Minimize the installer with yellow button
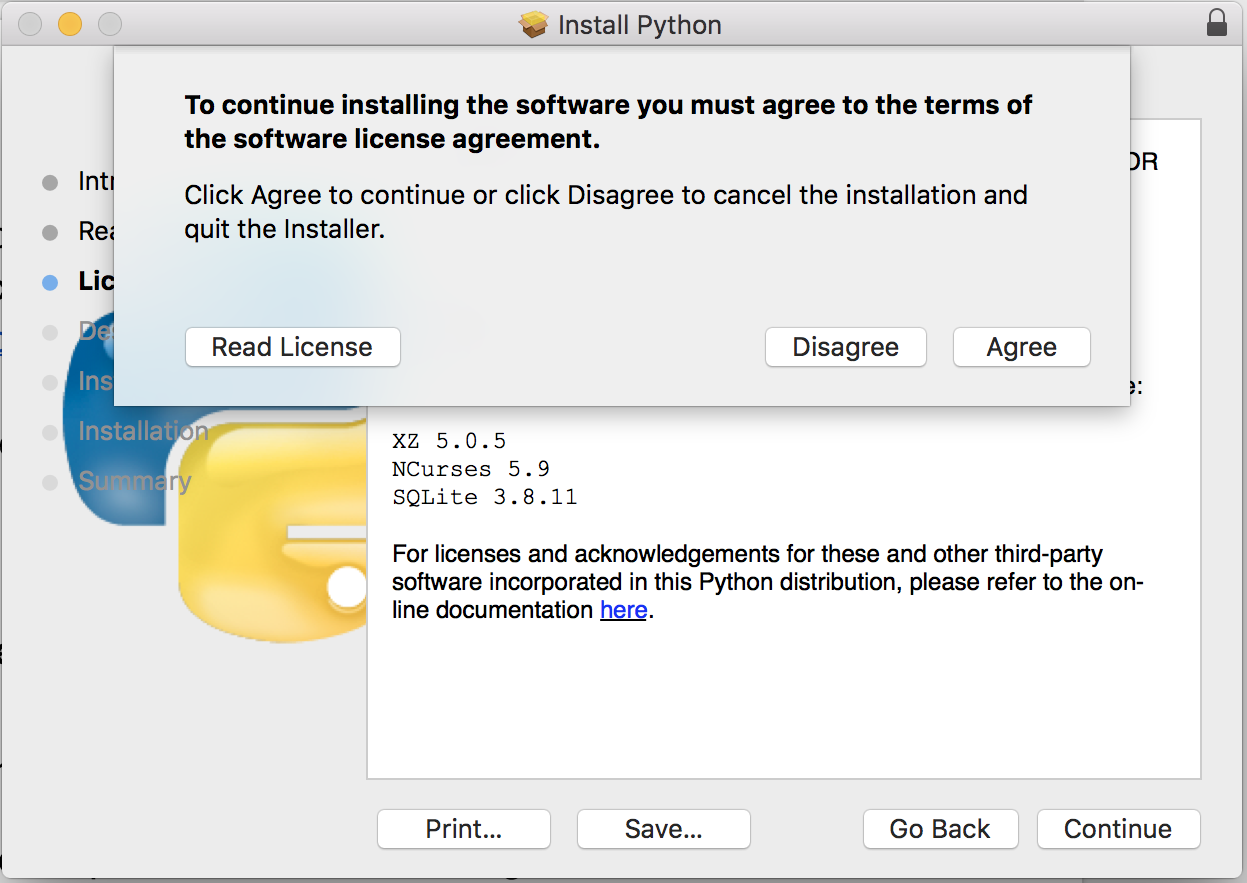Screen dimensions: 1247x883 [69, 24]
